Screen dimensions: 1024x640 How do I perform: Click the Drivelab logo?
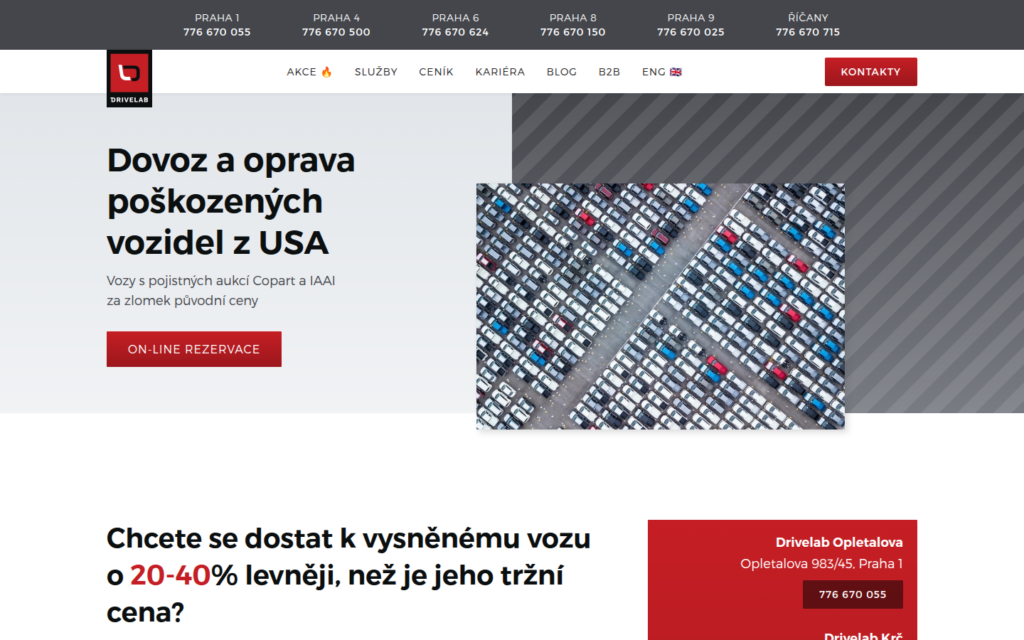[x=129, y=78]
